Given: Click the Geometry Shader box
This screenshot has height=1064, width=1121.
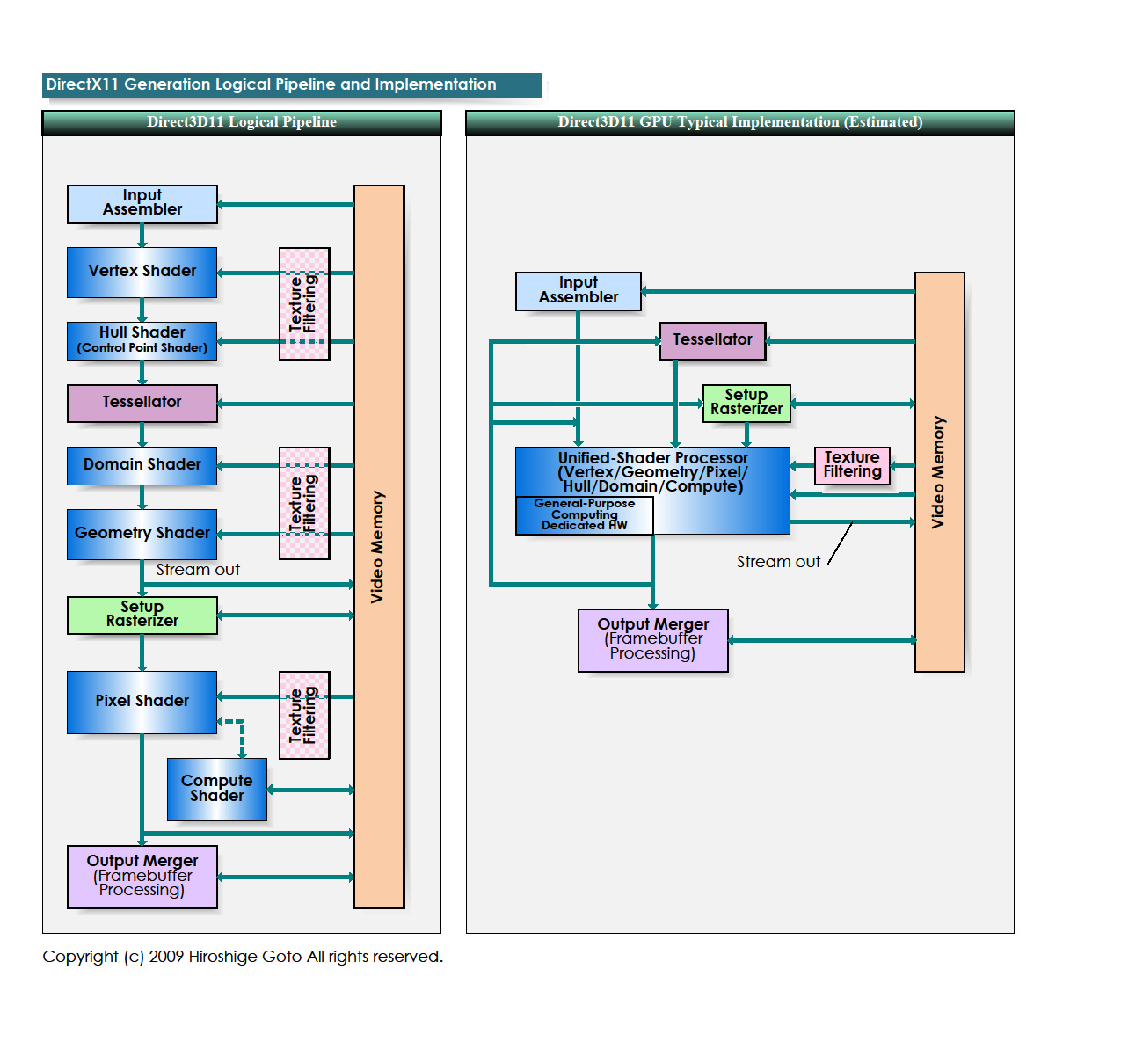Looking at the screenshot, I should (x=142, y=534).
